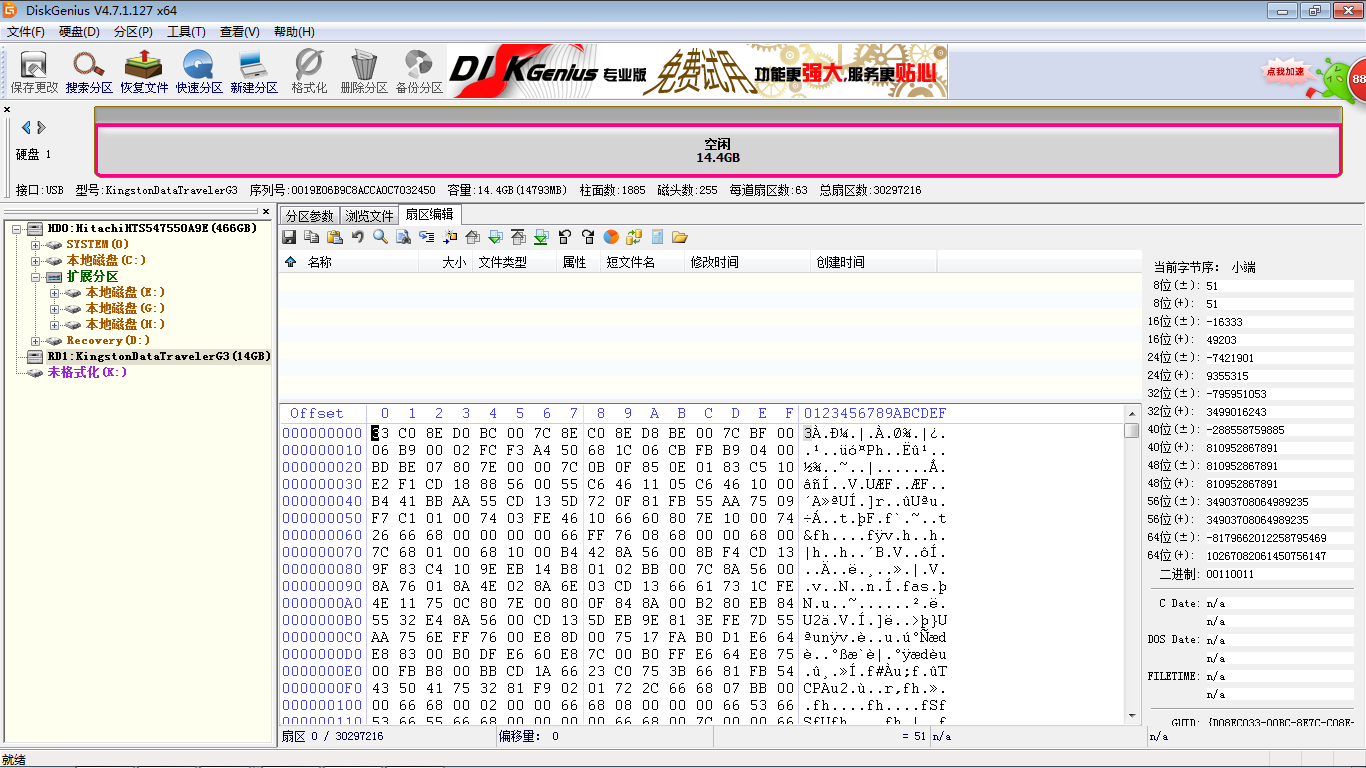Click the copy icon in the sector editor toolbar
1366x768 pixels.
[311, 237]
